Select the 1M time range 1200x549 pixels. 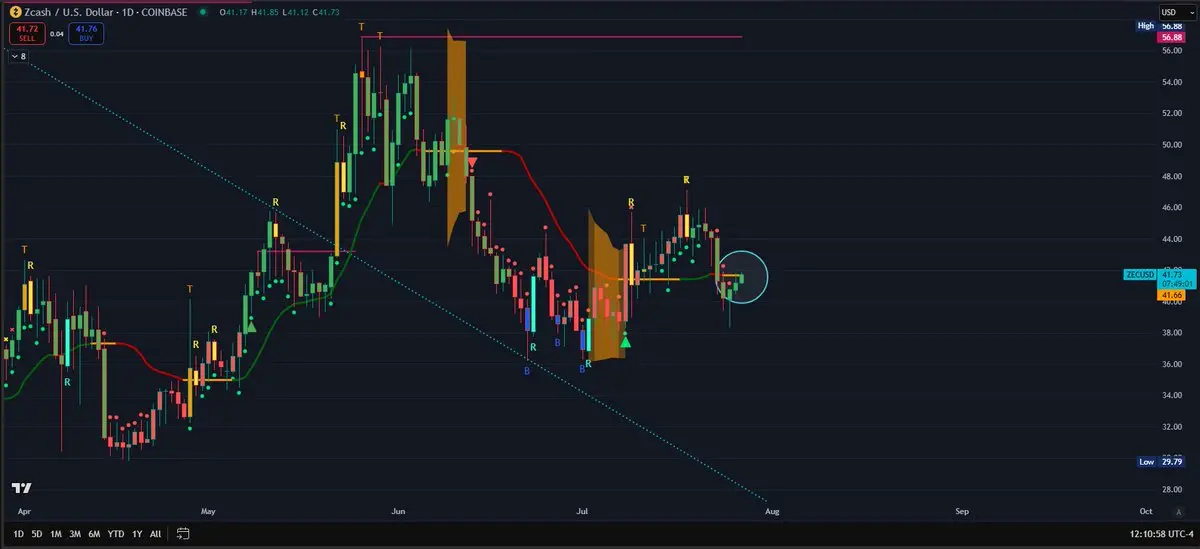(56, 534)
